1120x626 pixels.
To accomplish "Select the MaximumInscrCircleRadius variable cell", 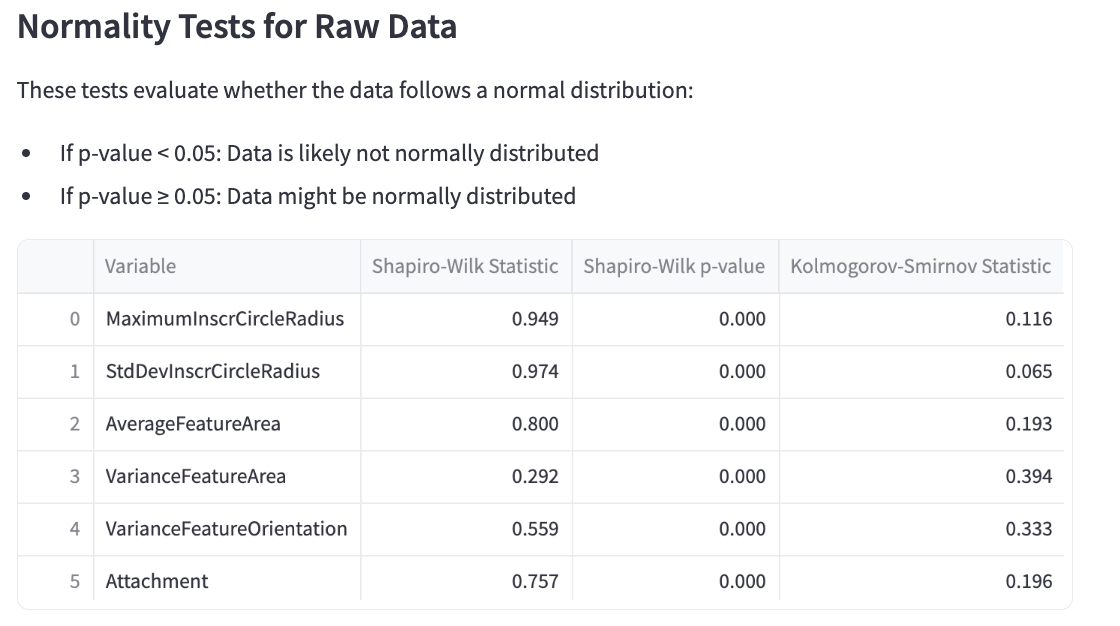I will [x=227, y=319].
